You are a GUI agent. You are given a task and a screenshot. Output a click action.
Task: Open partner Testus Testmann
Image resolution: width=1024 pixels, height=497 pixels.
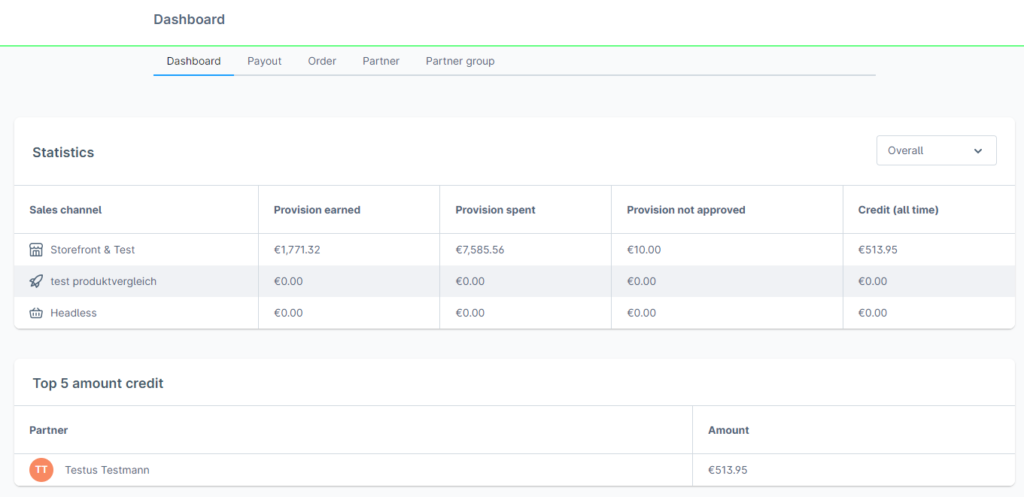pos(107,470)
